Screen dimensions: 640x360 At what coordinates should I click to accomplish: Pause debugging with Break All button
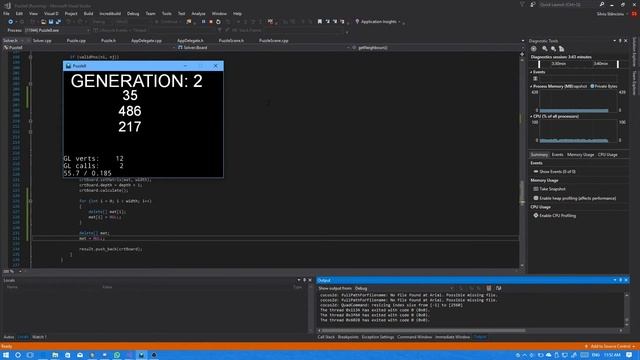coord(203,22)
